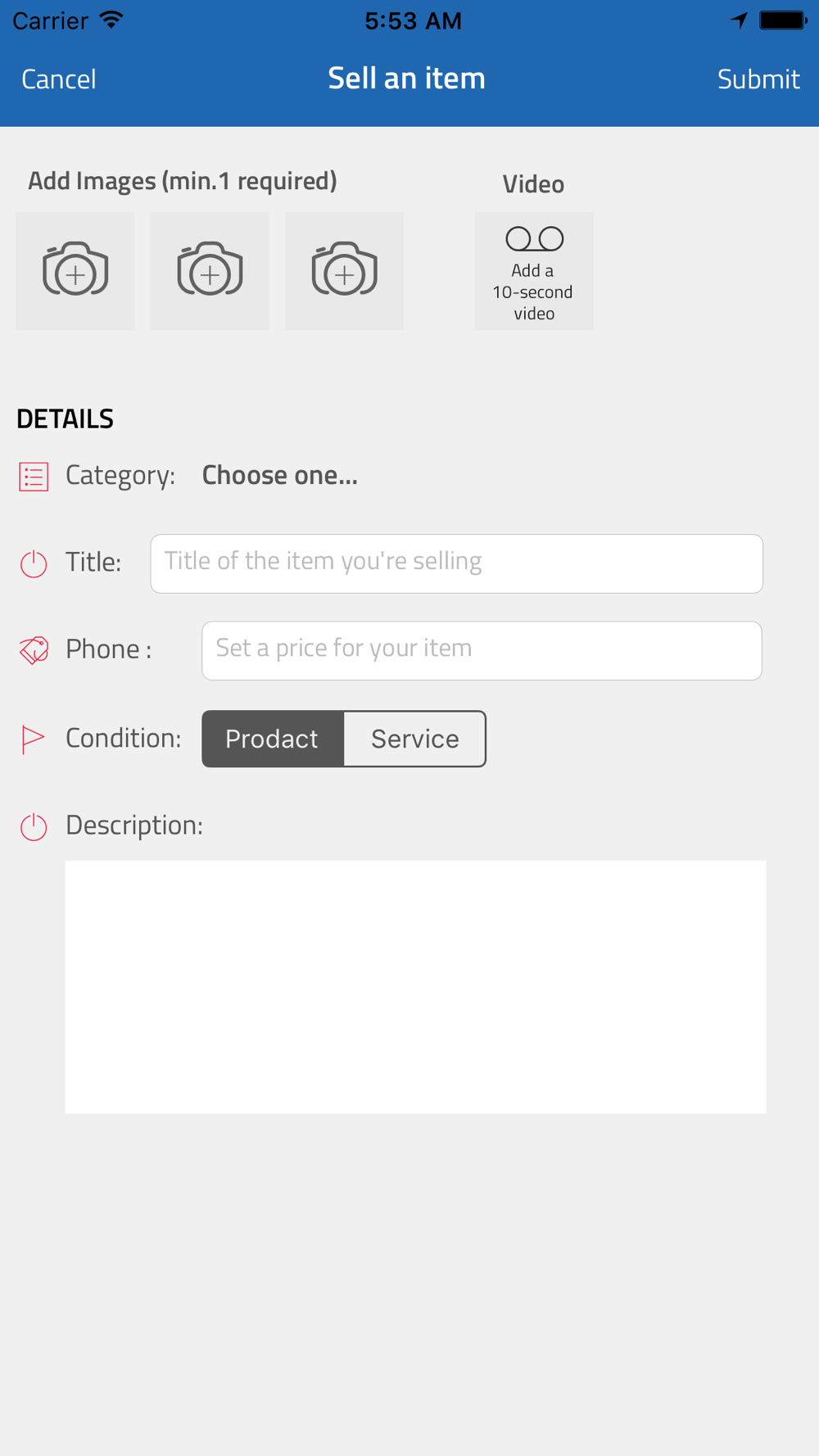The width and height of the screenshot is (819, 1456).
Task: Click the price tag icon beside Phone
Action: [34, 650]
